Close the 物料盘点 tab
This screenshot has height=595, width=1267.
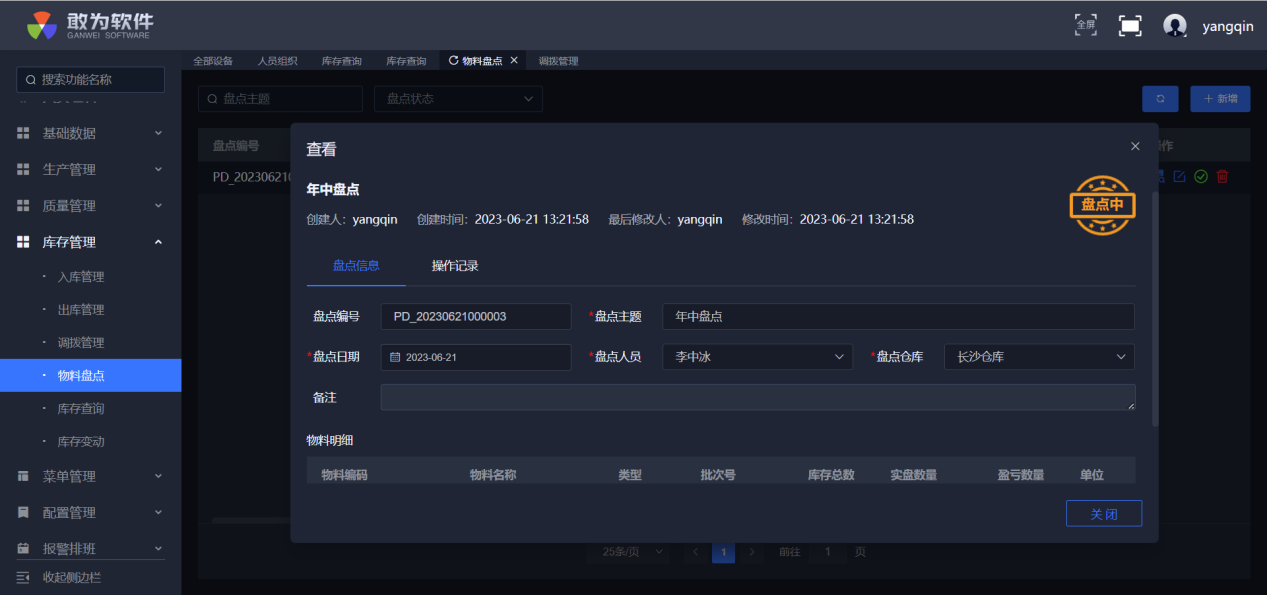[x=514, y=60]
